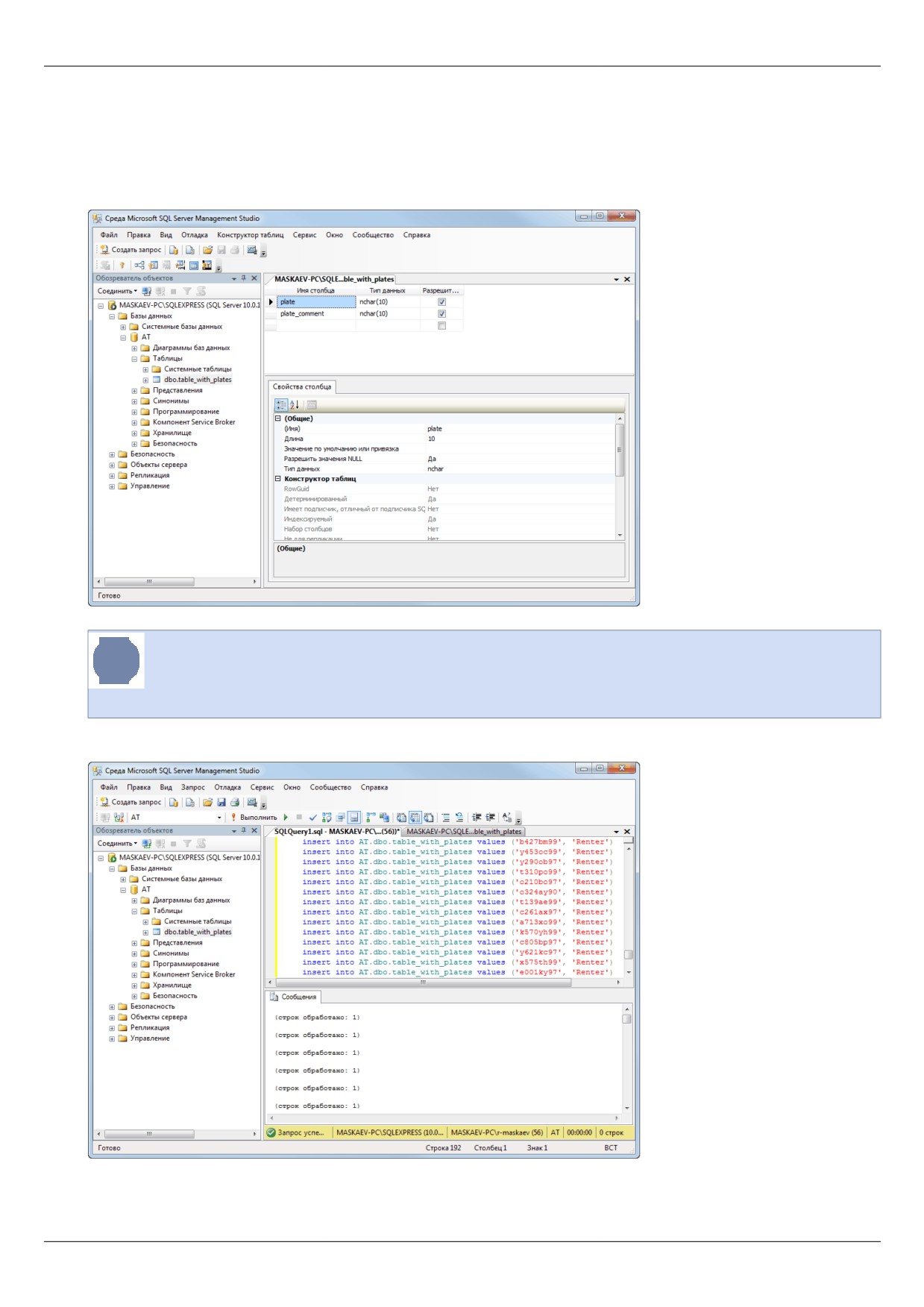Open Соединить dropdown in upper window object explorer

click(117, 291)
